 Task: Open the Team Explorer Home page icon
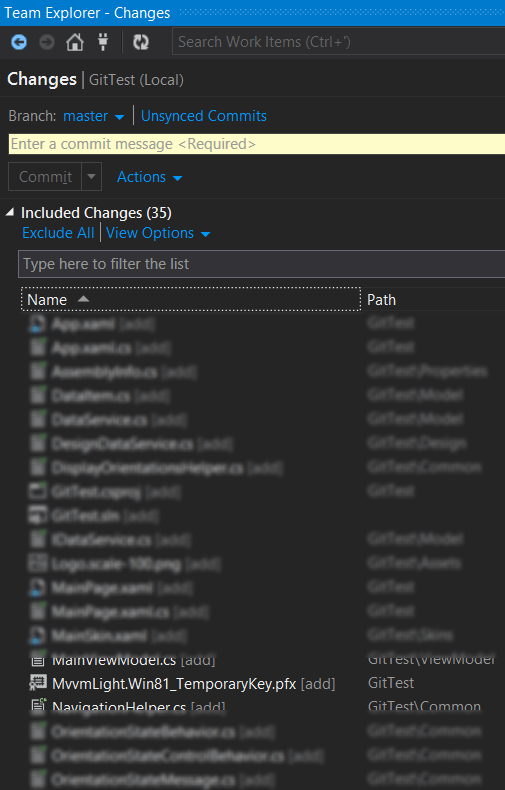click(x=75, y=42)
